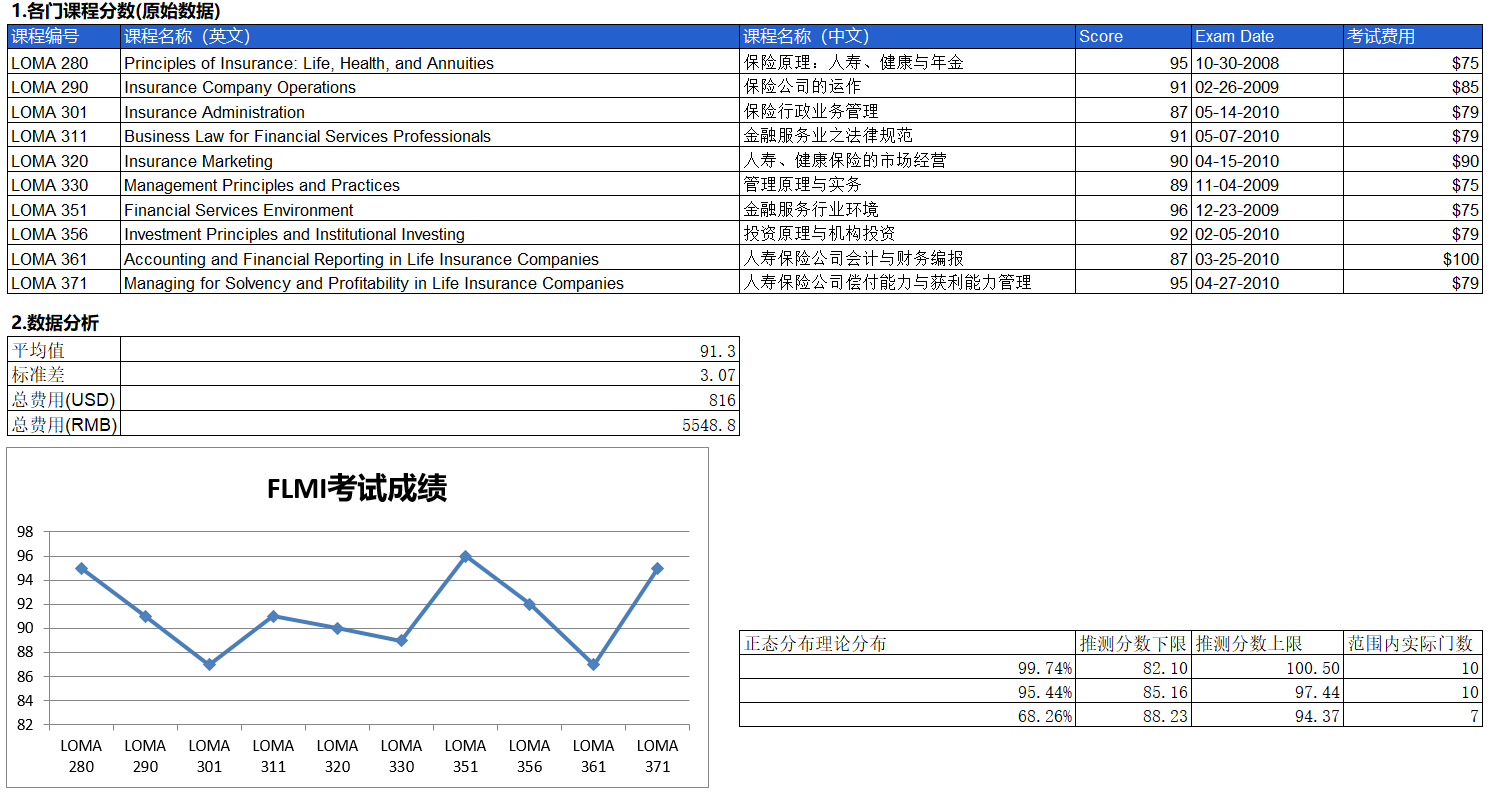Viewport: 1499px width, 798px height.
Task: Click exam date '04-27-2010'
Action: pyautogui.click(x=1267, y=283)
